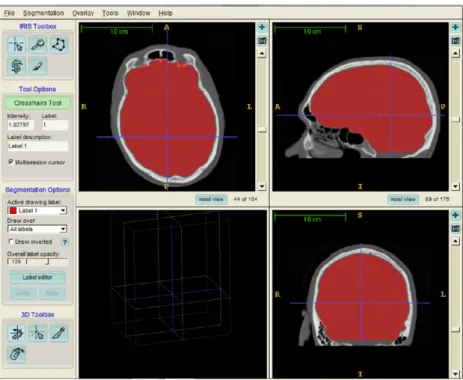Open the File menu

tap(9, 13)
